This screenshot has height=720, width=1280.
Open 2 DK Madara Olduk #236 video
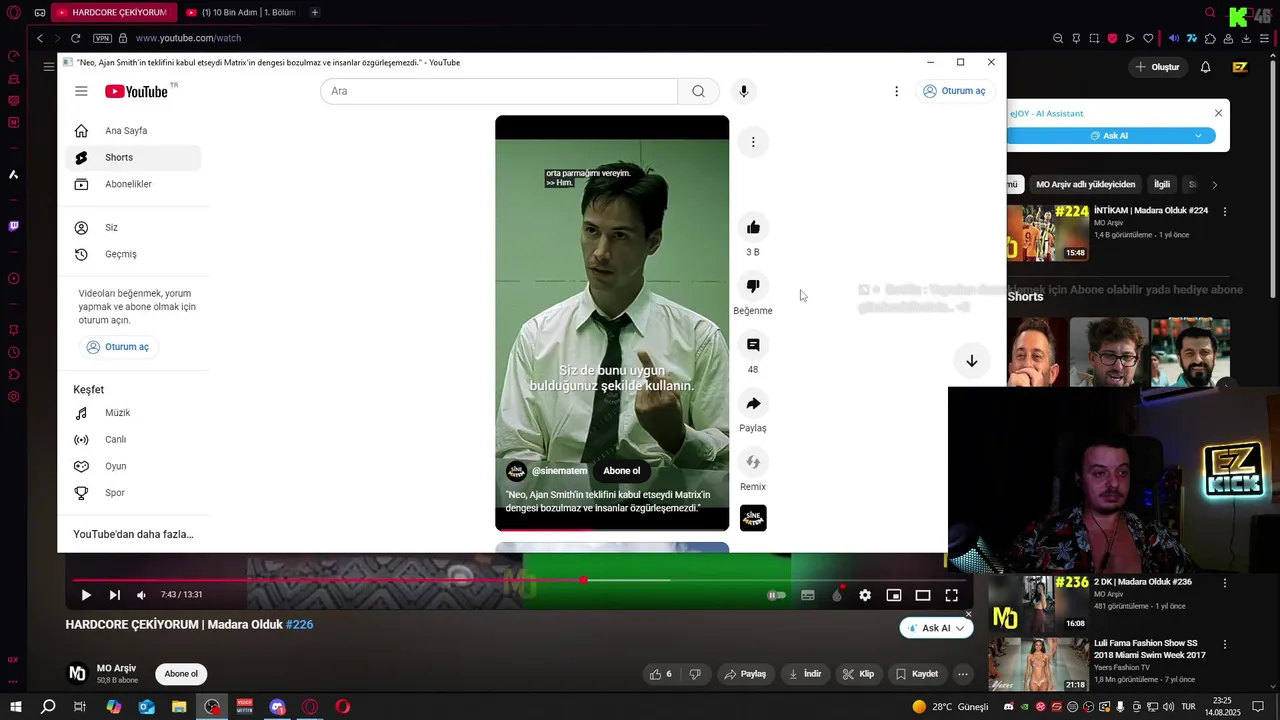point(1040,604)
